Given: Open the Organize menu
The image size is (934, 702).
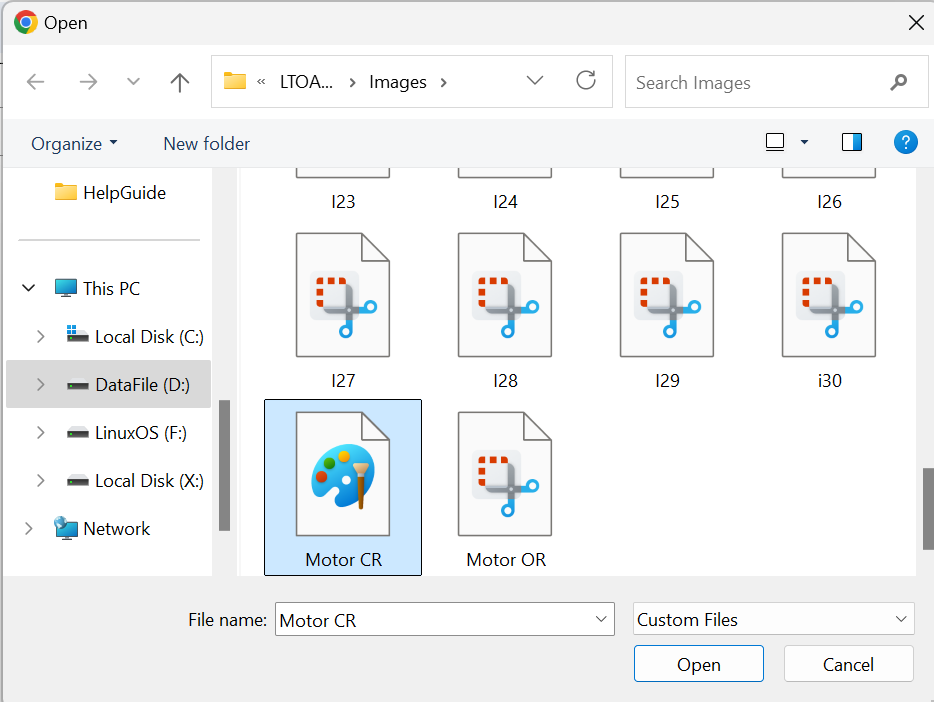Looking at the screenshot, I should (x=74, y=143).
